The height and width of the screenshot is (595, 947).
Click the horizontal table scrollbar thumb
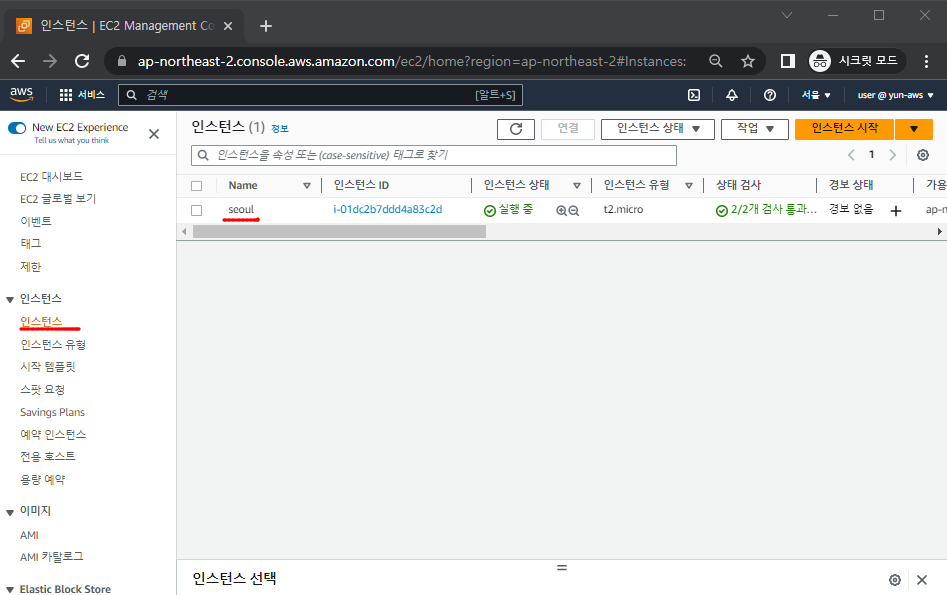[x=339, y=231]
